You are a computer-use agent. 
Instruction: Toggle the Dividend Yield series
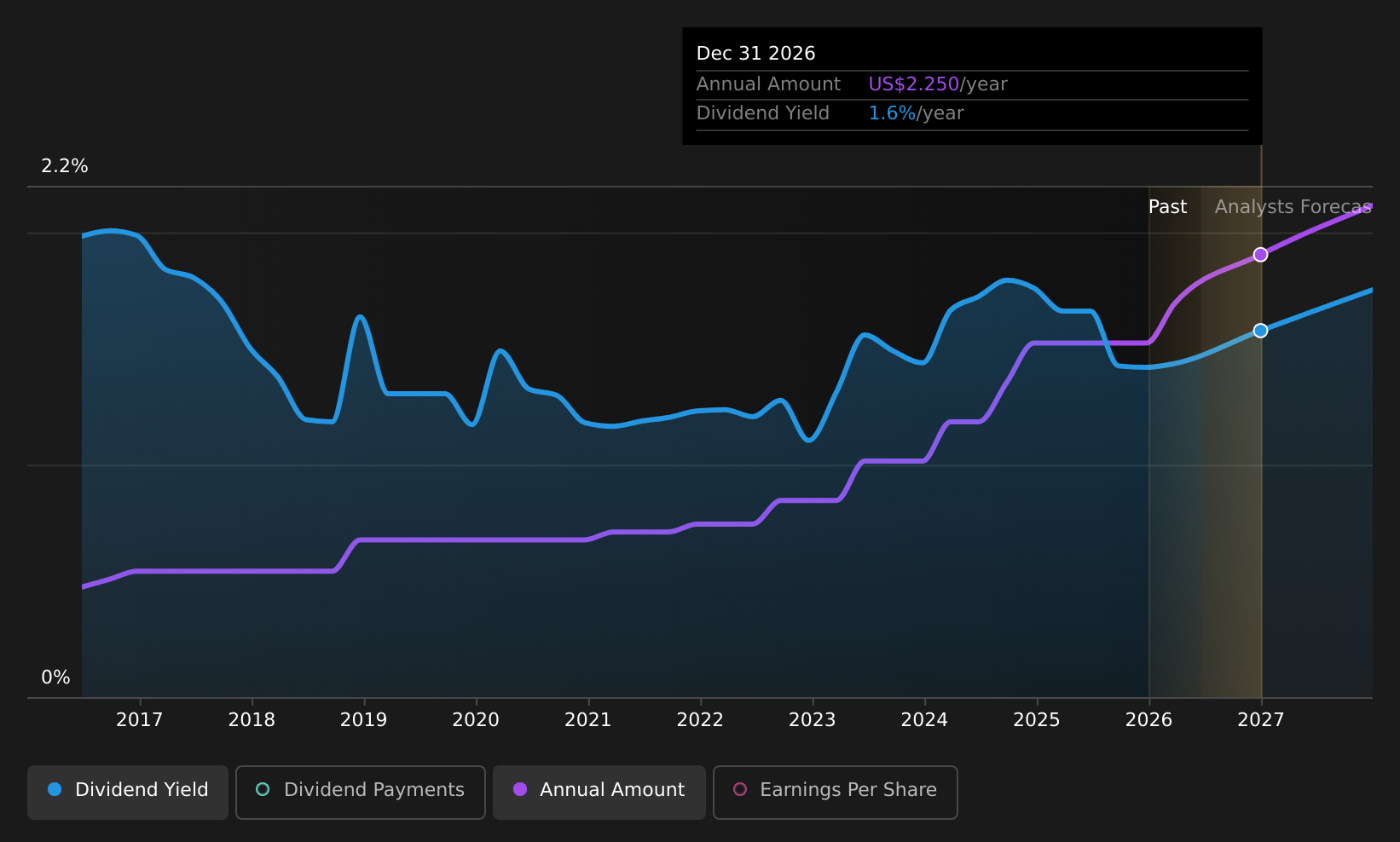point(128,793)
